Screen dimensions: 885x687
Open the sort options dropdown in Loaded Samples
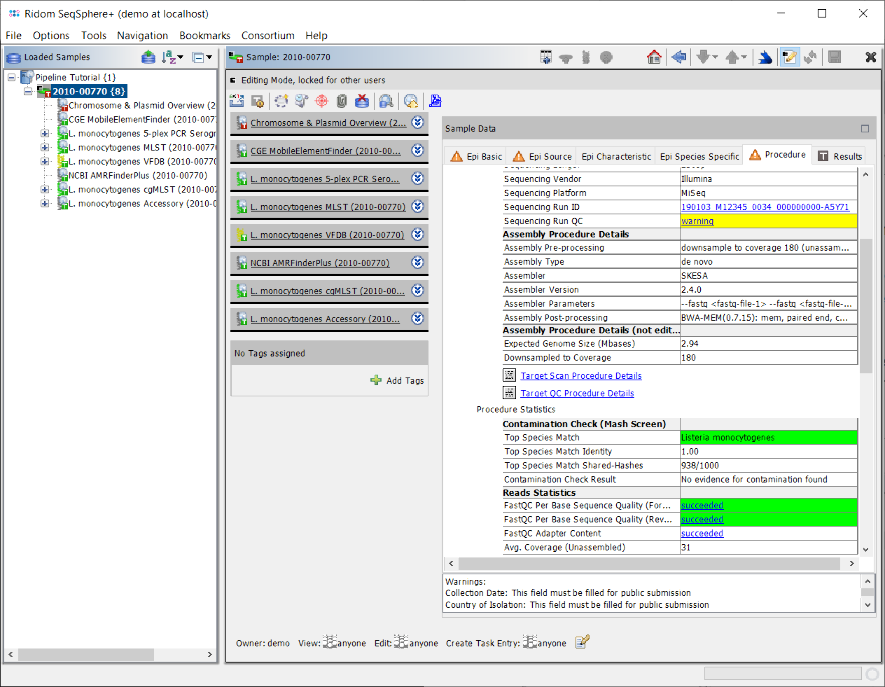[x=180, y=57]
